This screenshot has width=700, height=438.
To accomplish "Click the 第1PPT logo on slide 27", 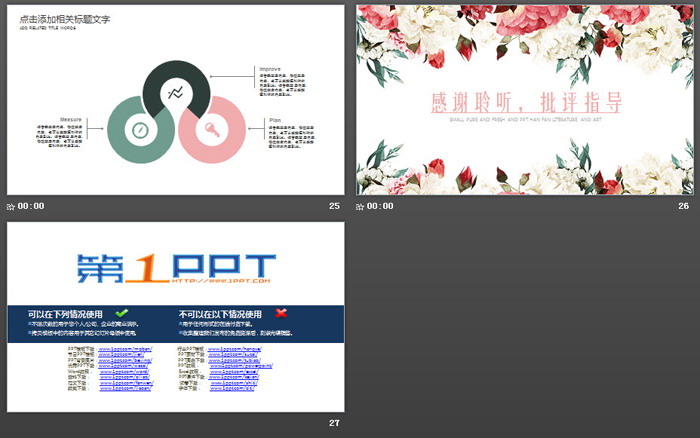I will [175, 267].
